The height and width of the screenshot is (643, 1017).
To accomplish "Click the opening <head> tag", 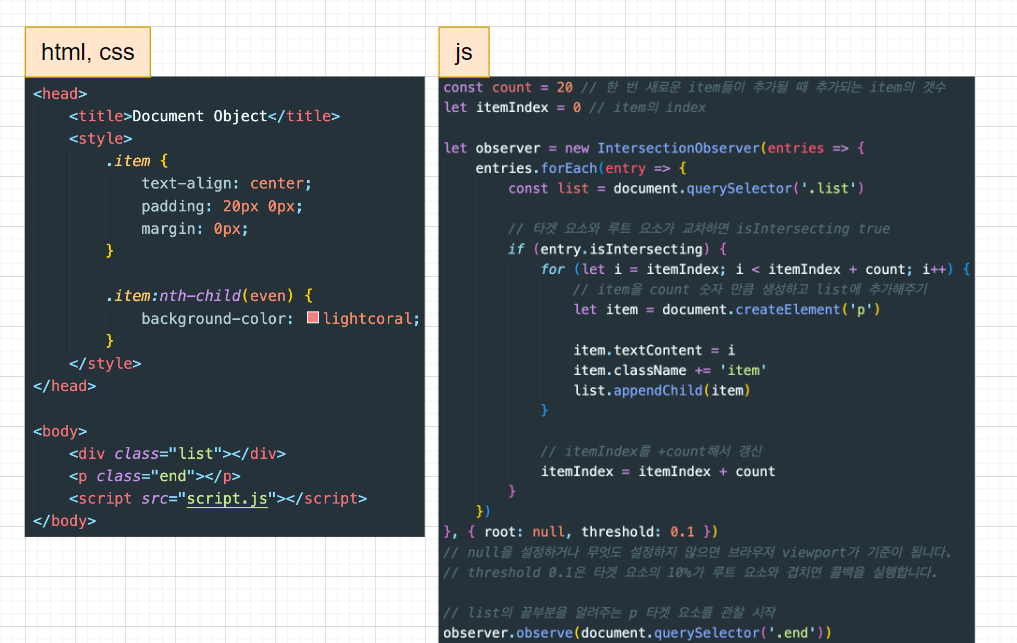I will pyautogui.click(x=60, y=94).
